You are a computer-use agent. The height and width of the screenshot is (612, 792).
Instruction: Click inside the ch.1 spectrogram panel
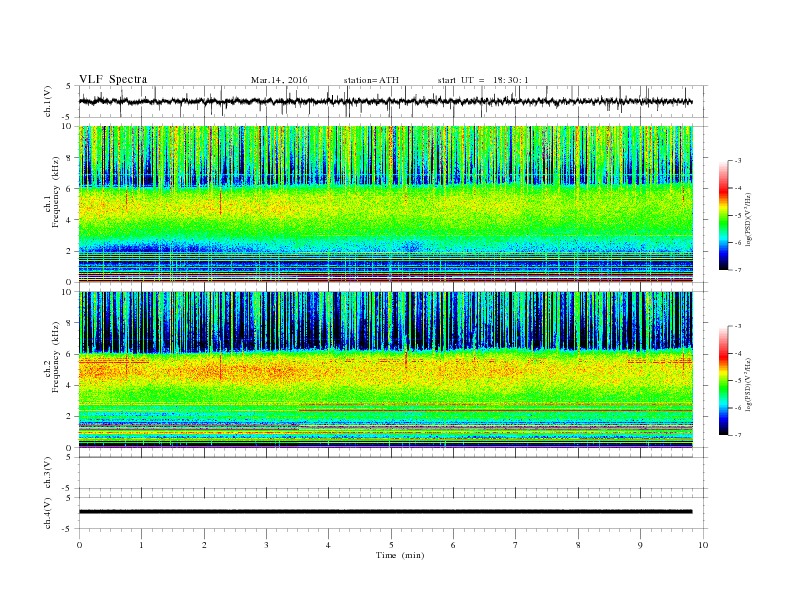[x=385, y=204]
